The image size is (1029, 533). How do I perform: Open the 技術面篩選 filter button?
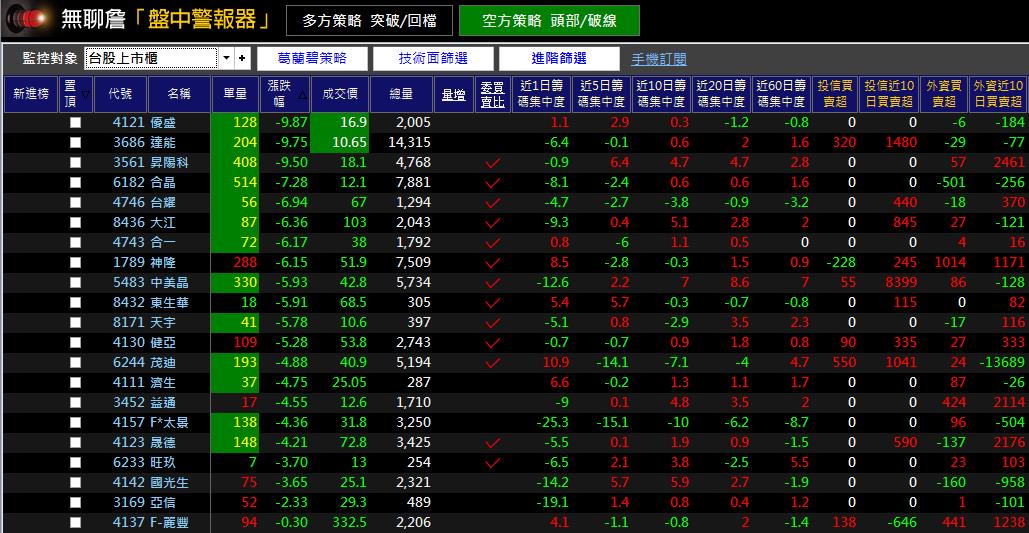tap(432, 59)
